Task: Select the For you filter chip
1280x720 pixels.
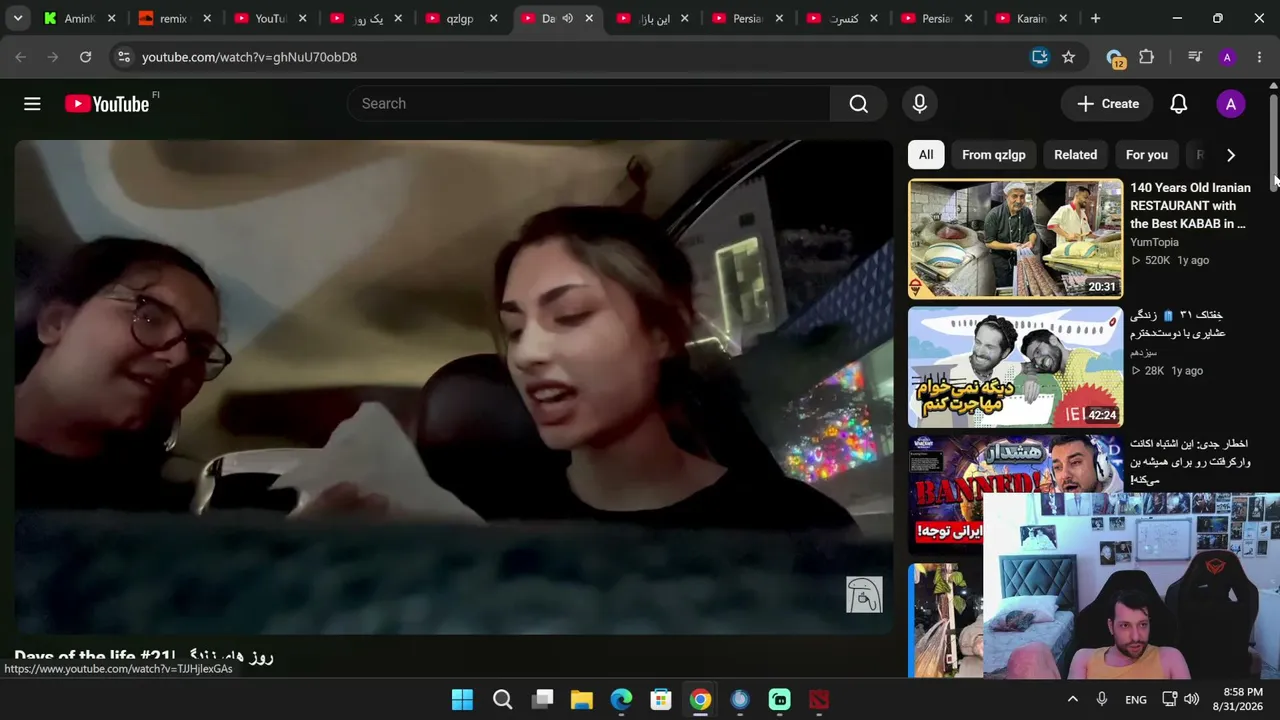Action: [x=1146, y=155]
